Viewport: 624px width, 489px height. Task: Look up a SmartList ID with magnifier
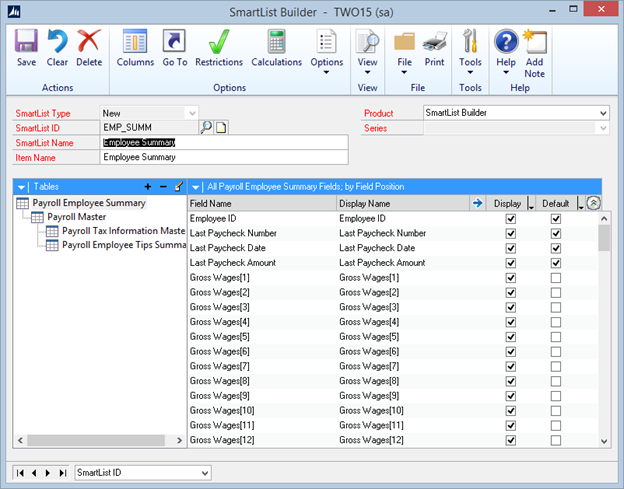[x=206, y=127]
